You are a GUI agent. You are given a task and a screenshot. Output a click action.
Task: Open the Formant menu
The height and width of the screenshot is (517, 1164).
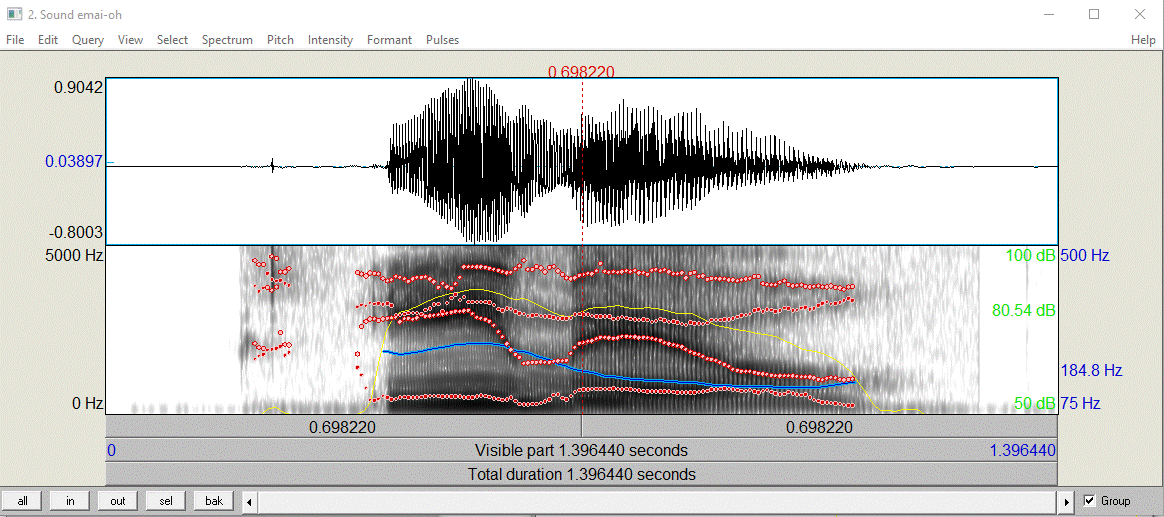(x=390, y=40)
